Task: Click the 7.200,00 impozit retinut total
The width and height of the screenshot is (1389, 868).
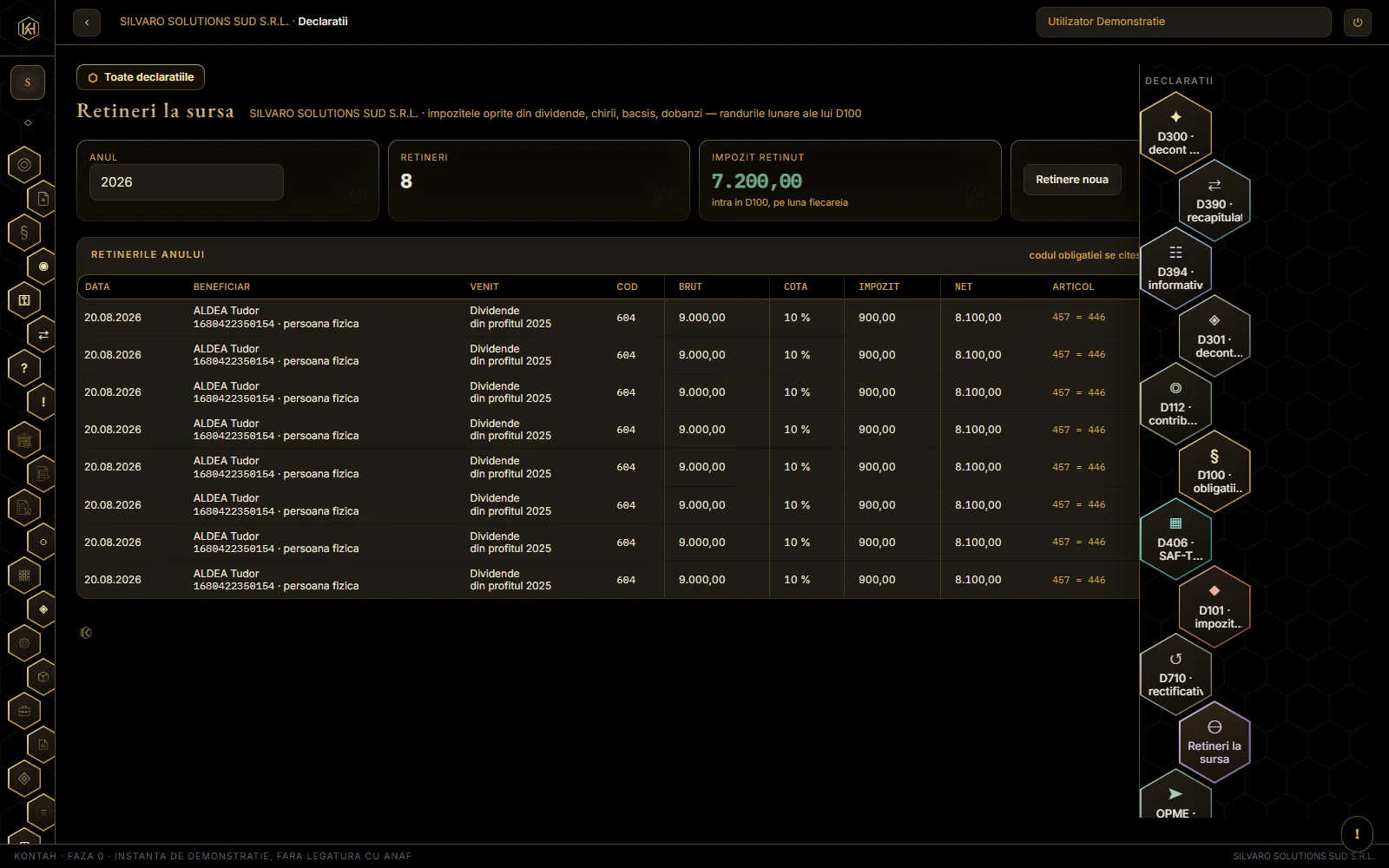Action: [x=757, y=181]
